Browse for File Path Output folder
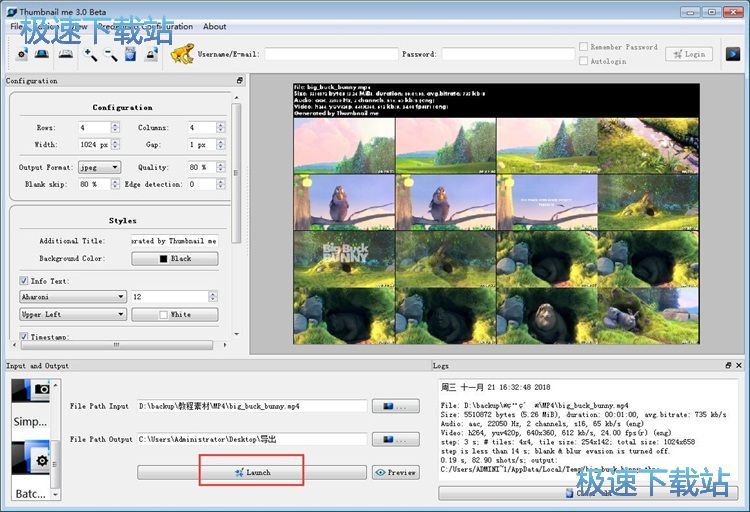Screen dimensions: 750x512 [396, 439]
